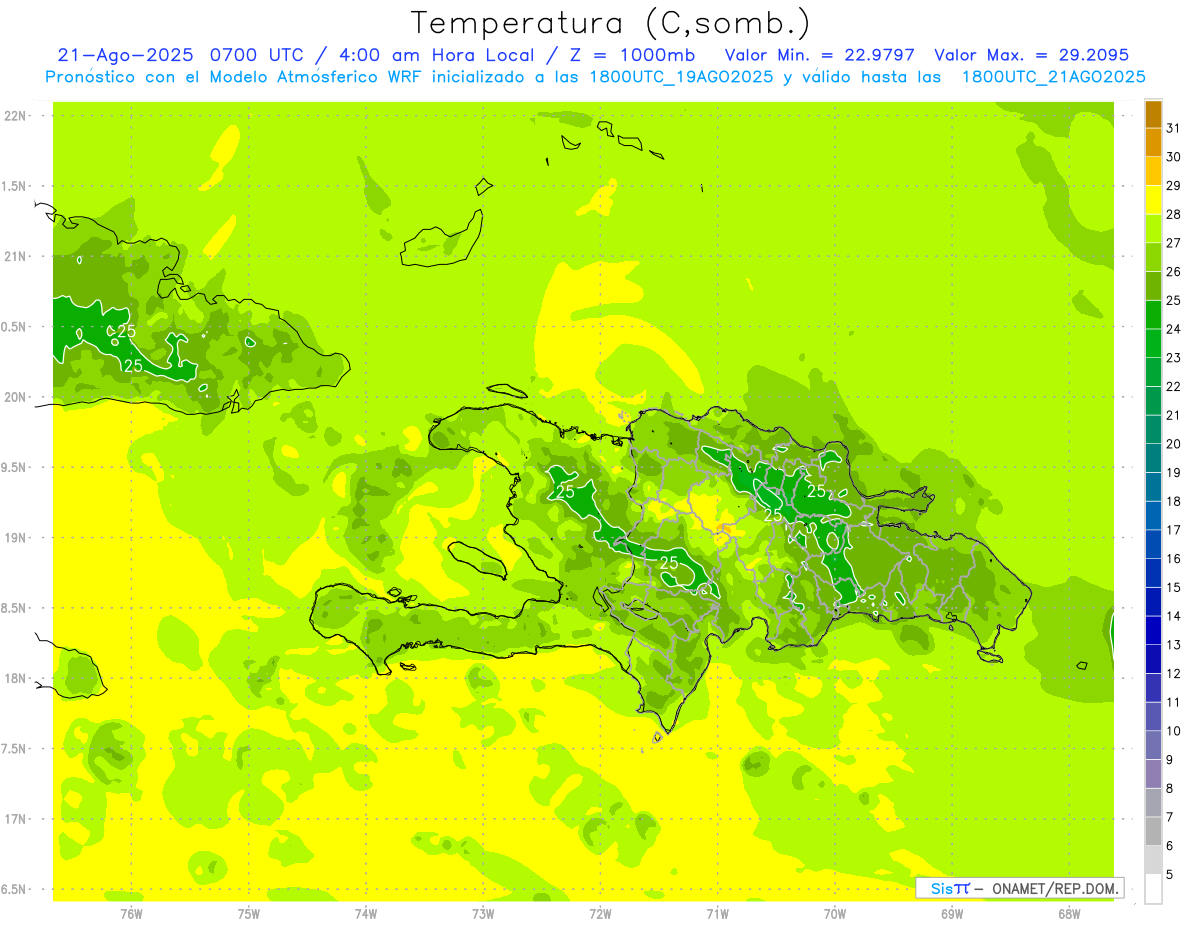Click the gray legend swatch between 6 and 7
The image size is (1200, 927).
tap(1153, 831)
